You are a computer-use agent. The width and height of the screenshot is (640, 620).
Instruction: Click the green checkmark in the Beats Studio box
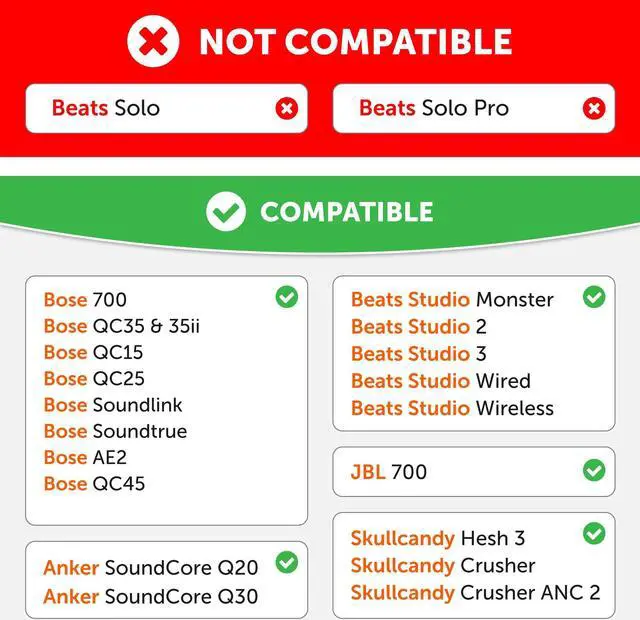pos(594,297)
